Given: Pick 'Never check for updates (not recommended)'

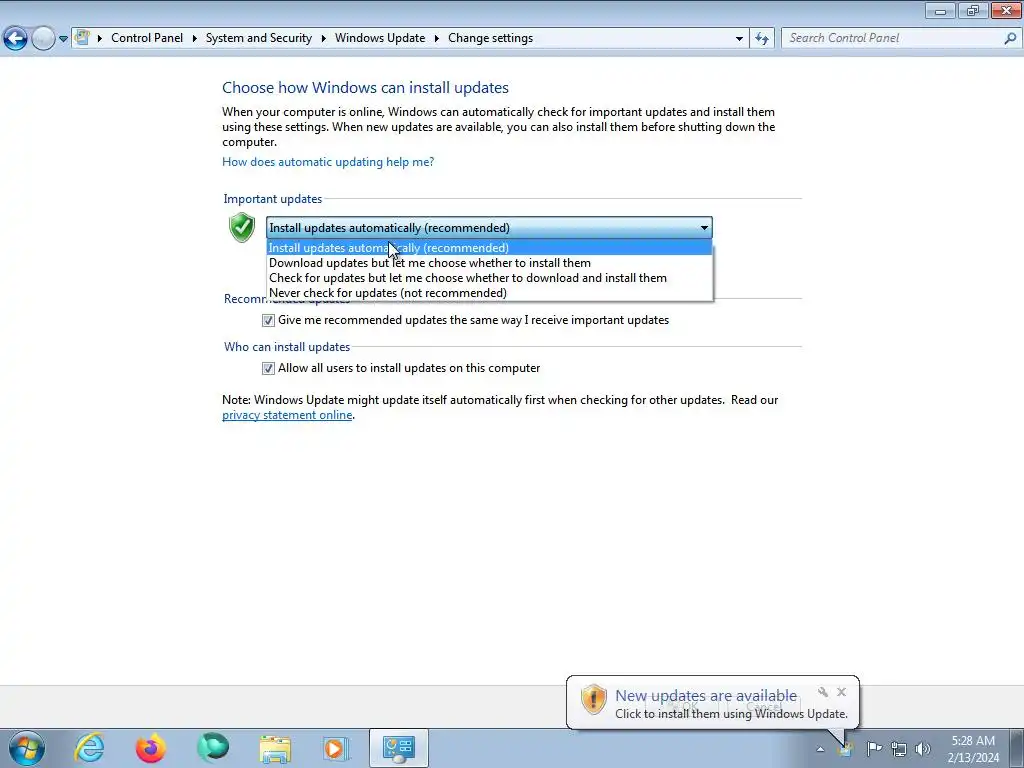Looking at the screenshot, I should coord(489,293).
